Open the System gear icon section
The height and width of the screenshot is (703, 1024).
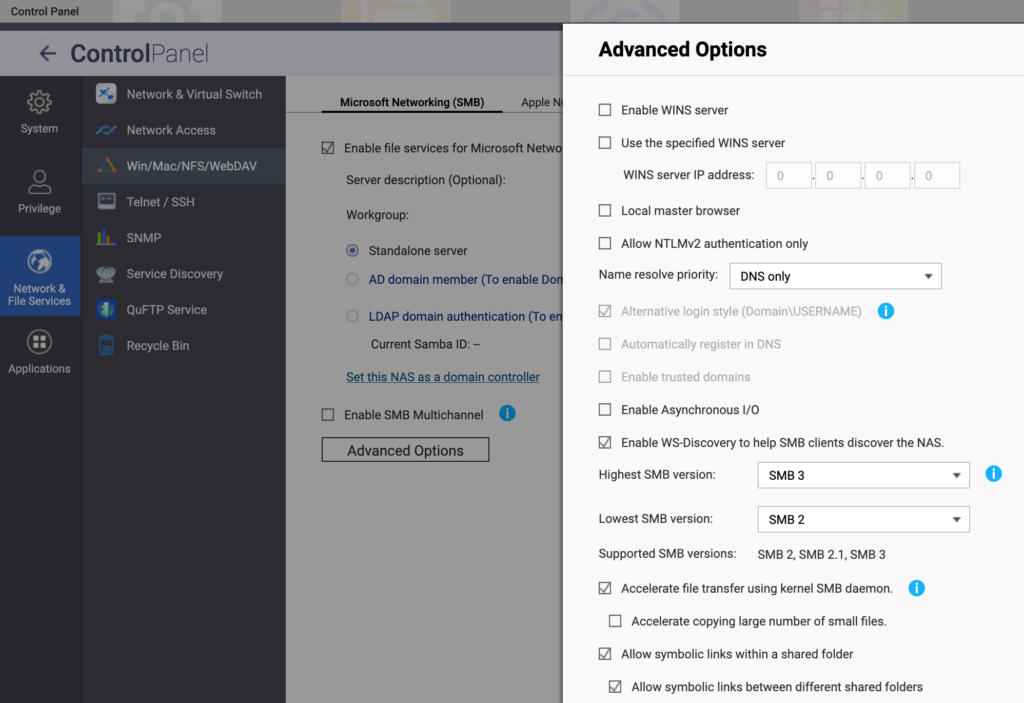pyautogui.click(x=40, y=111)
